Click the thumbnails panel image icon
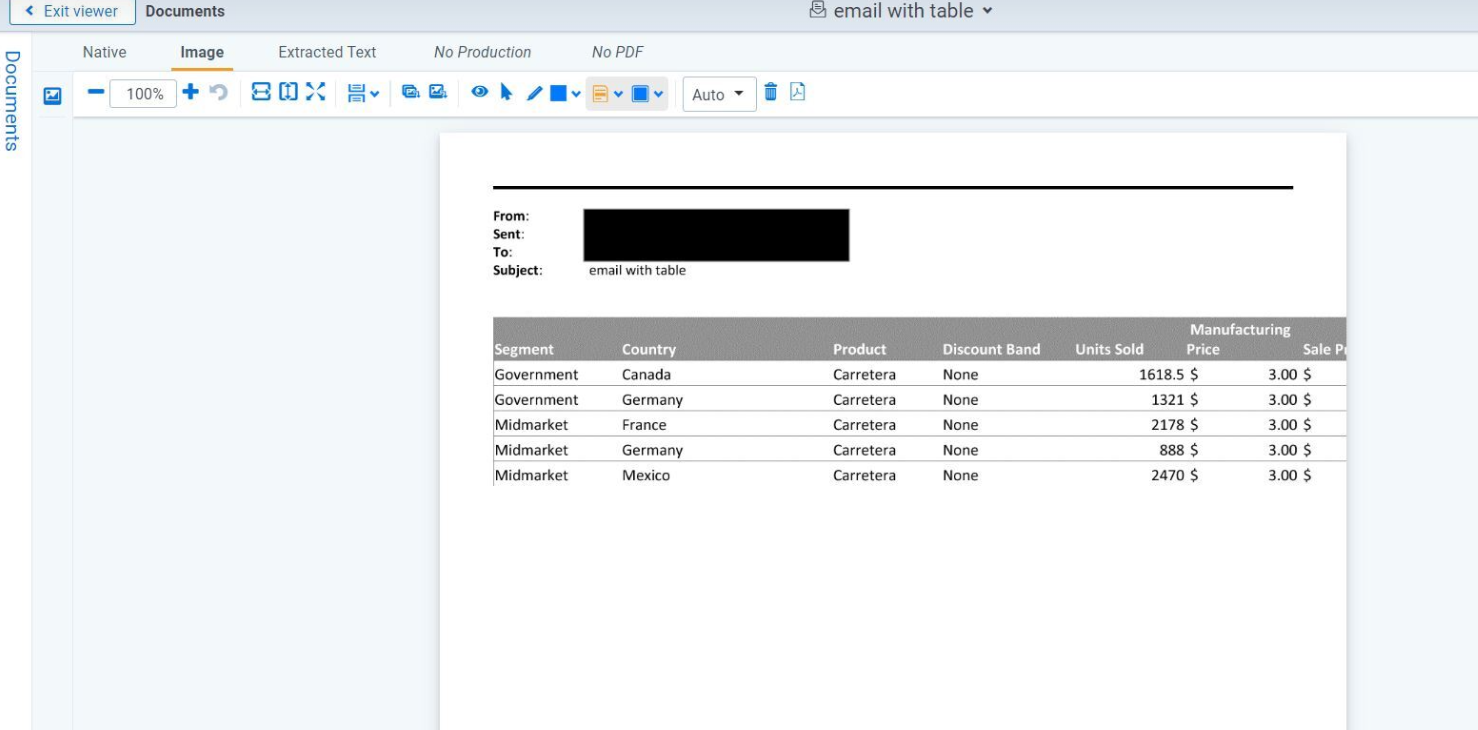This screenshot has height=730, width=1478. pyautogui.click(x=52, y=96)
